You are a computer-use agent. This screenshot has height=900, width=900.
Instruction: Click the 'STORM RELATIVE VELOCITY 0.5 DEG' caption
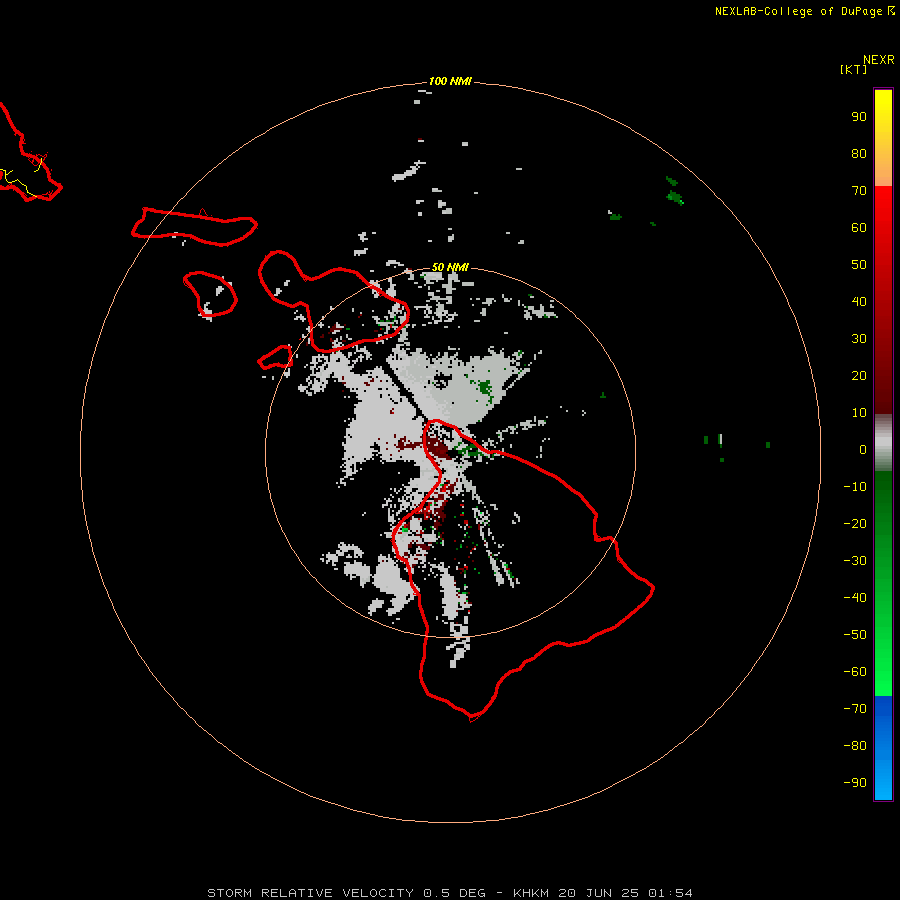(346, 893)
